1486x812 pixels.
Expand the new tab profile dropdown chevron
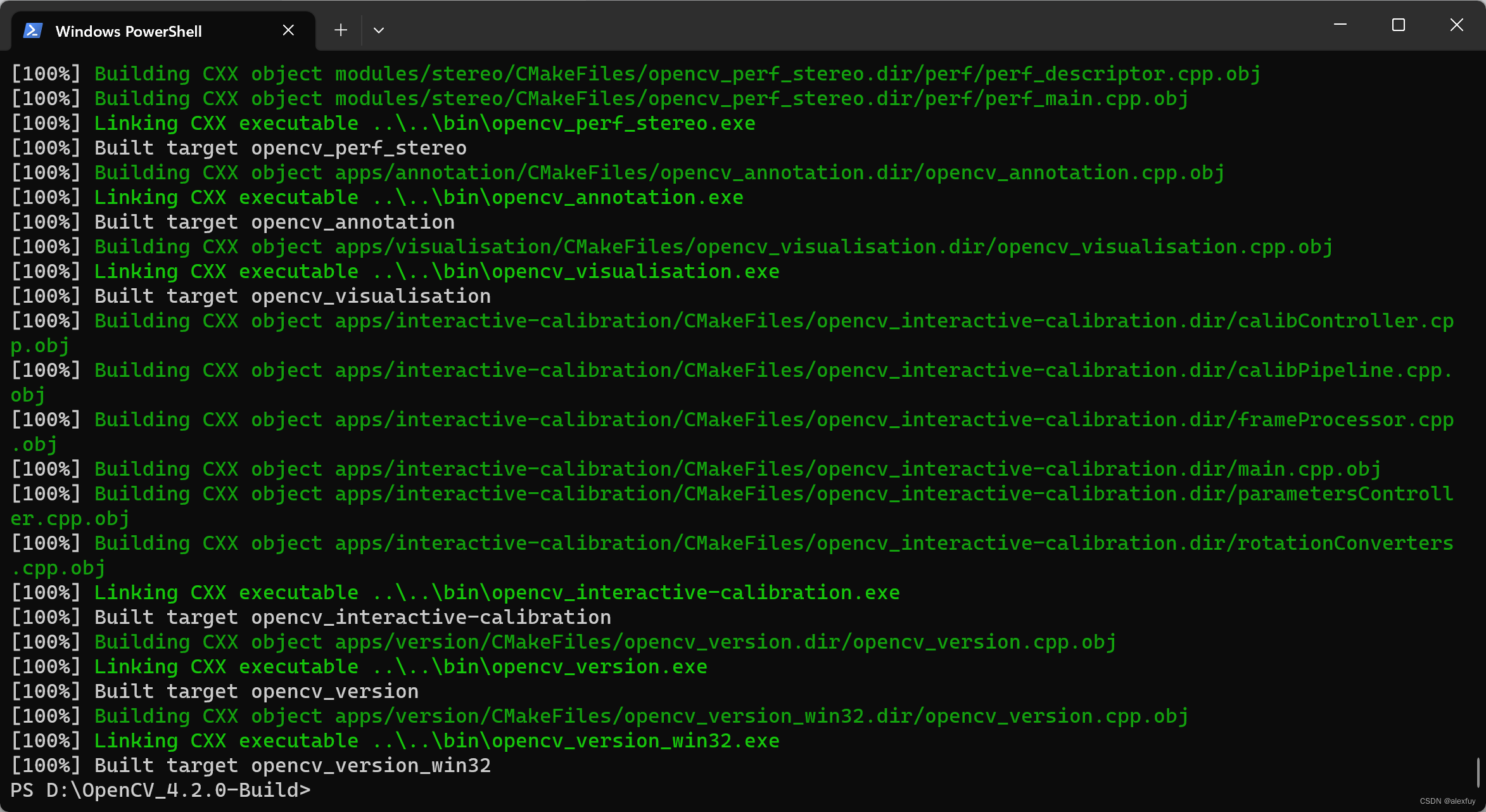[x=379, y=30]
